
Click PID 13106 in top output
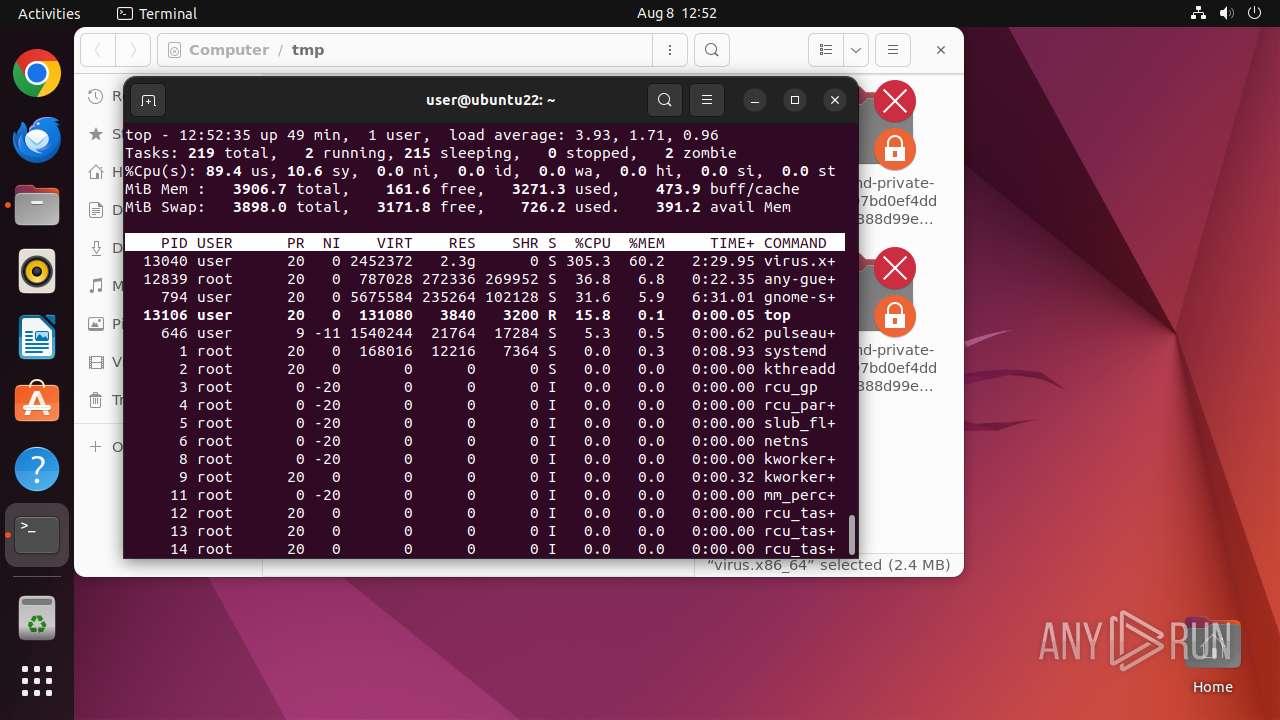click(x=165, y=315)
